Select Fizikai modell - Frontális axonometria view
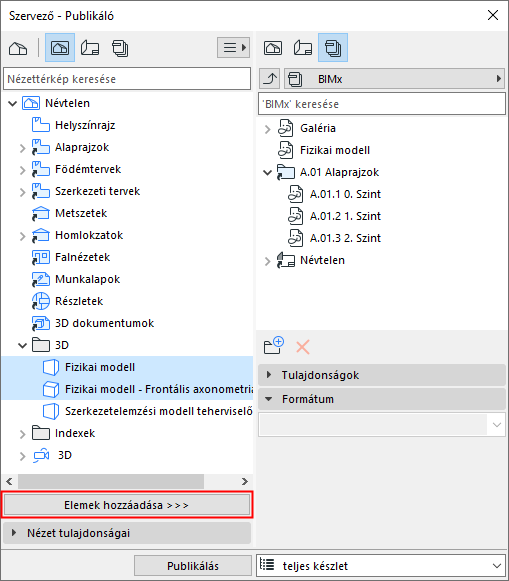The height and width of the screenshot is (581, 509). 159,389
